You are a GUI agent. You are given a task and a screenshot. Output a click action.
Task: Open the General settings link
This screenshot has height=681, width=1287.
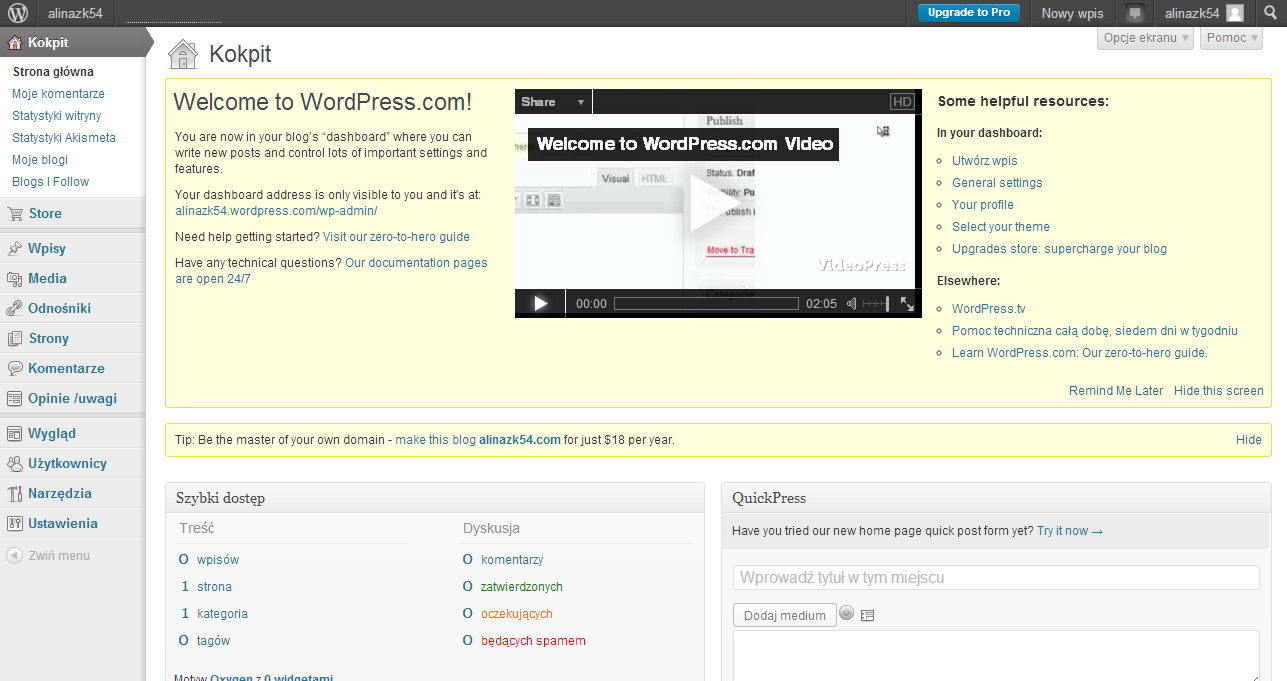point(997,183)
